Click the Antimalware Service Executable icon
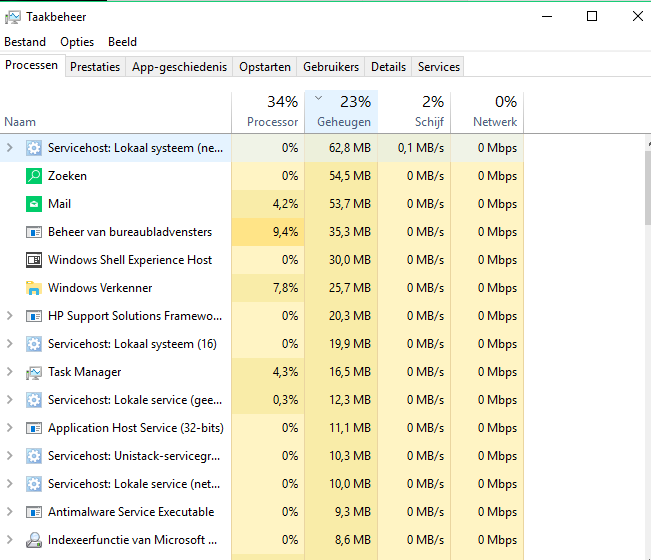Screen dimensions: 651x560 tap(33, 512)
